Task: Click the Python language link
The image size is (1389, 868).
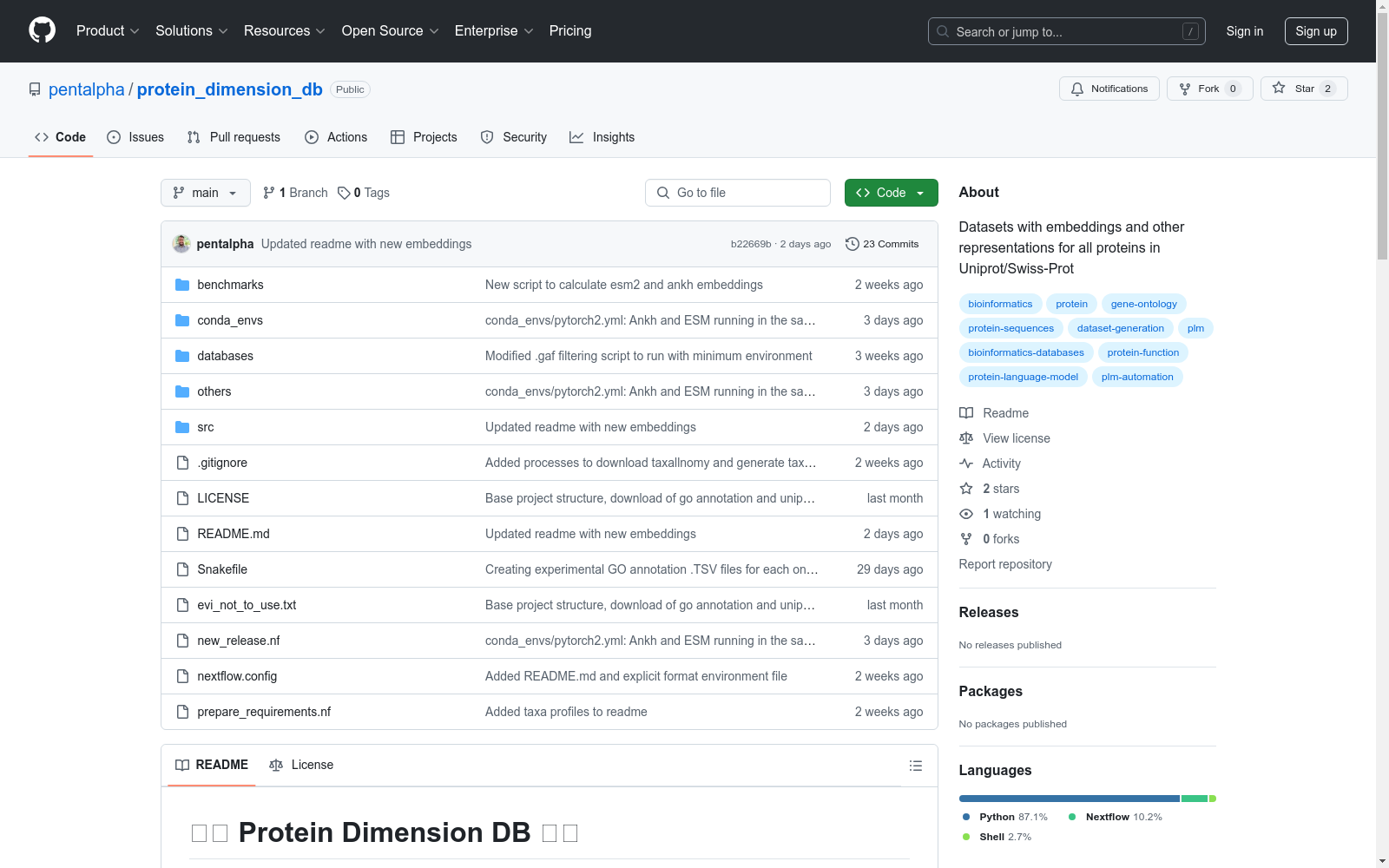Action: (x=1004, y=817)
